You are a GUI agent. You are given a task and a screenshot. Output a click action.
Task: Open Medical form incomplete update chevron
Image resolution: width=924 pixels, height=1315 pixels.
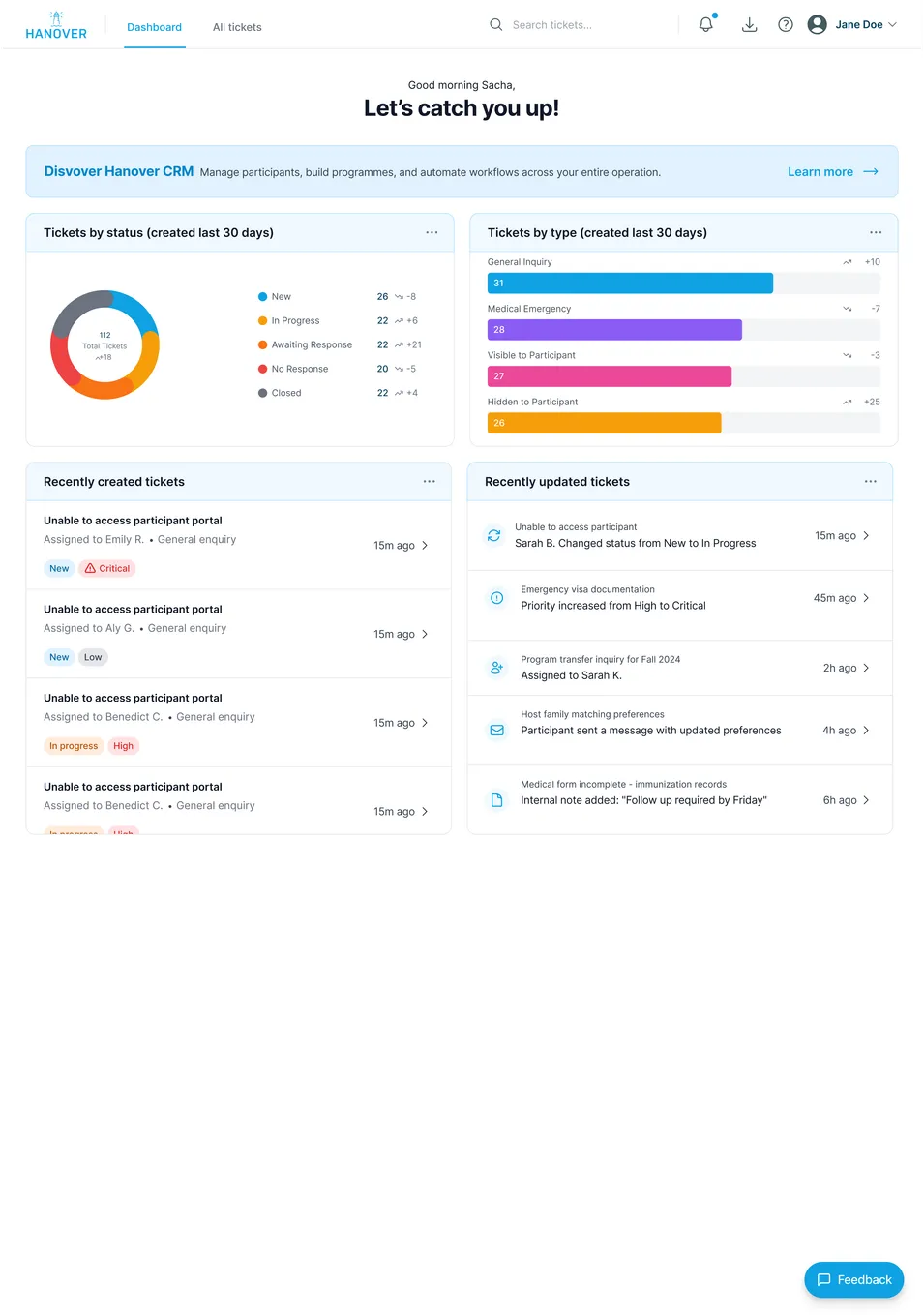coord(866,800)
